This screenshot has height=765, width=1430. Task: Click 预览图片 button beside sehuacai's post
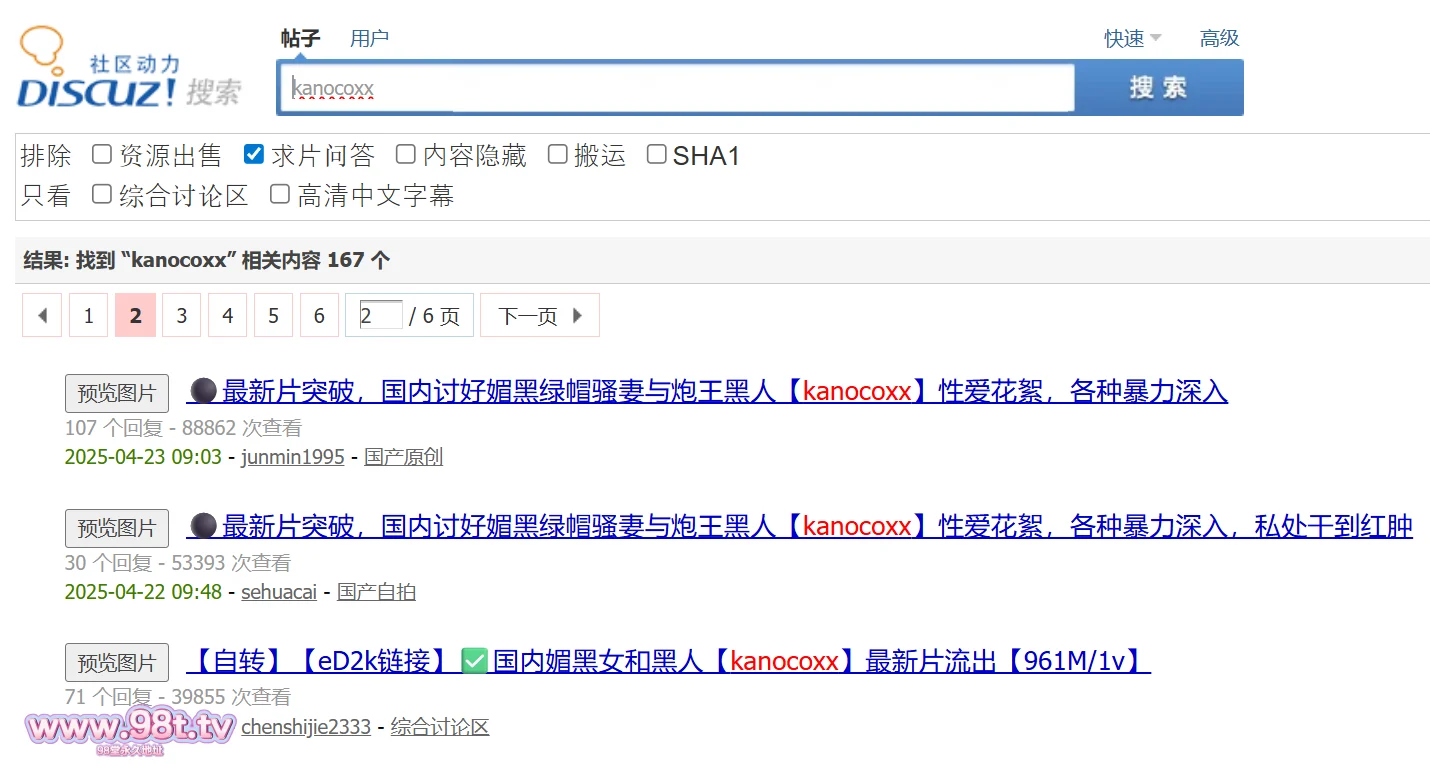(x=117, y=528)
